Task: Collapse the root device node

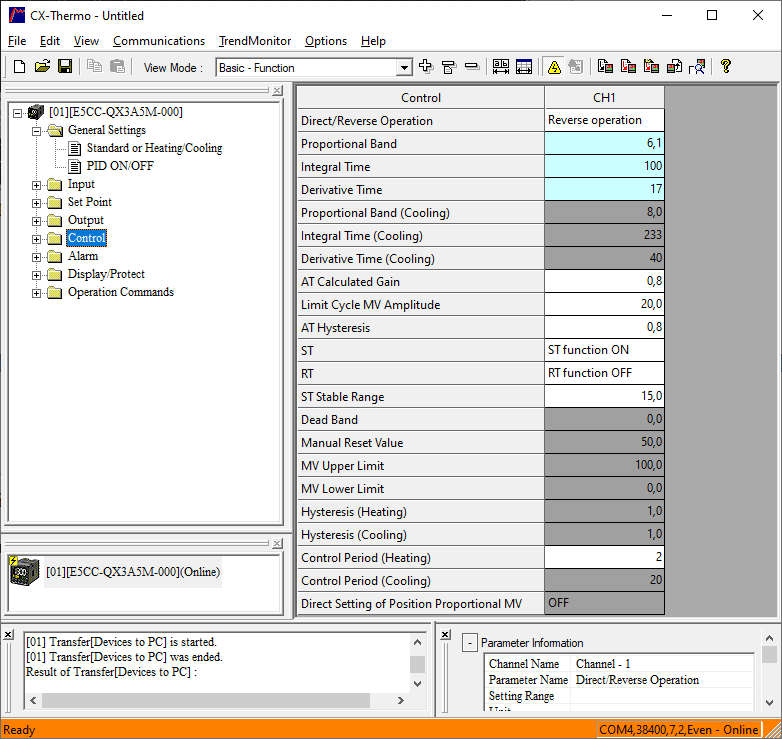Action: (17, 113)
